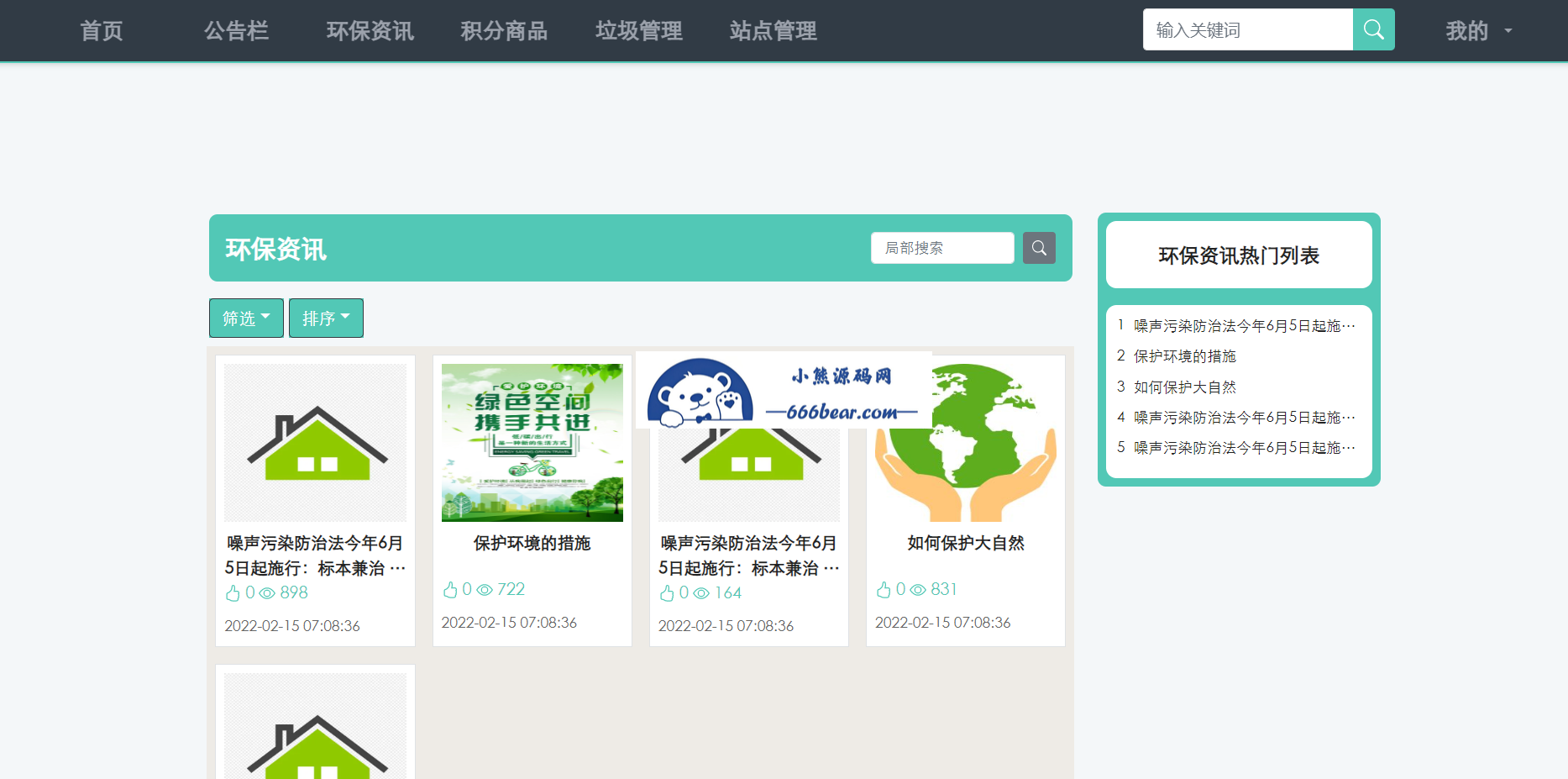The height and width of the screenshot is (779, 1568).
Task: Click the 环保资讯 section header title
Action: click(275, 250)
